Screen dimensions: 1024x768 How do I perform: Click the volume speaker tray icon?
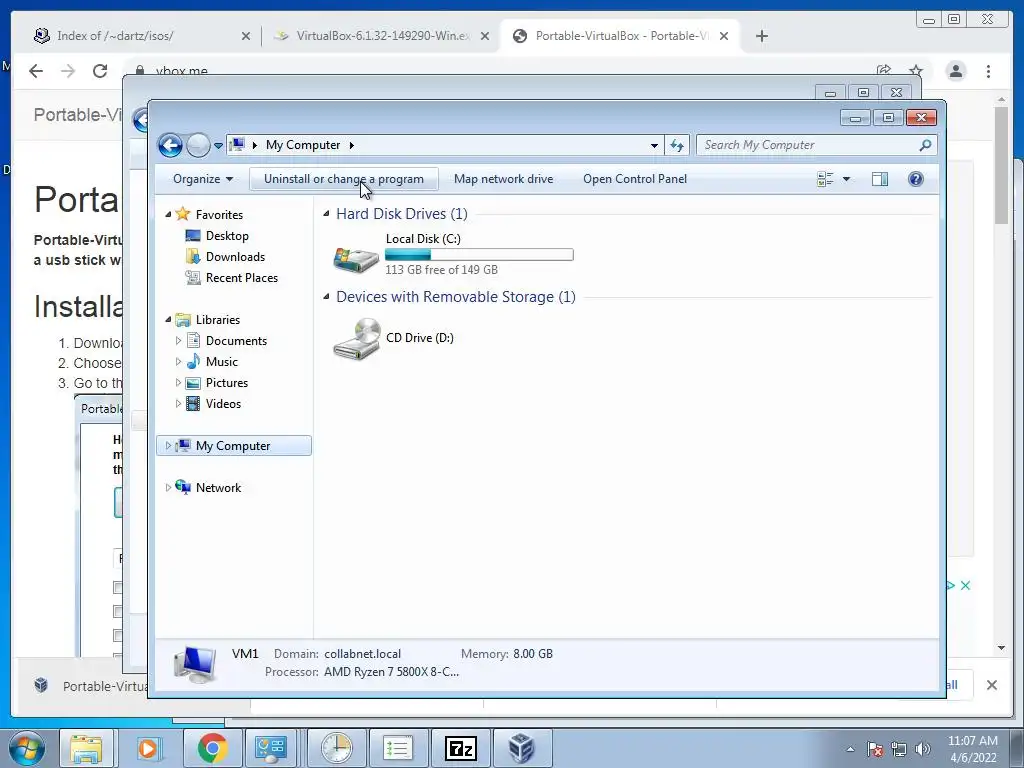tap(922, 749)
